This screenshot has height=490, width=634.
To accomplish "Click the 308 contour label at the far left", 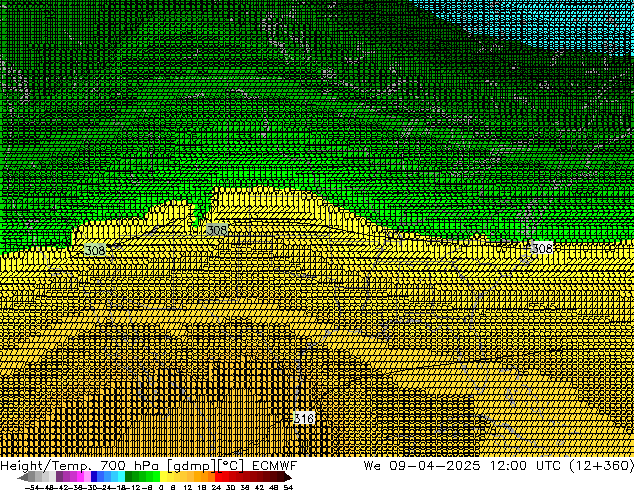I will coord(95,250).
